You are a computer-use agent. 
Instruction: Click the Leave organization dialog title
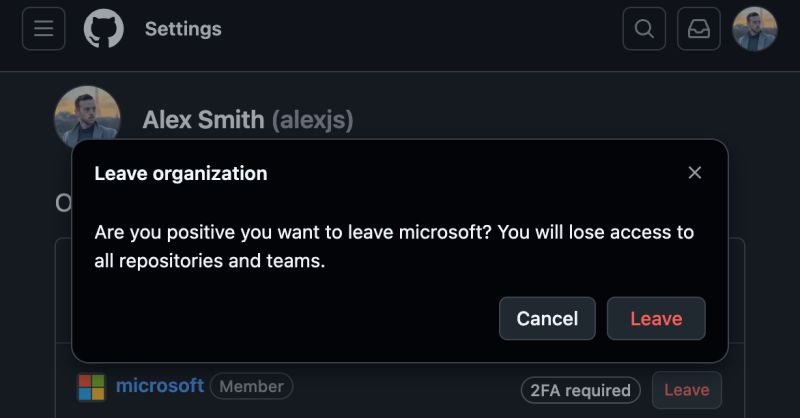pyautogui.click(x=181, y=173)
